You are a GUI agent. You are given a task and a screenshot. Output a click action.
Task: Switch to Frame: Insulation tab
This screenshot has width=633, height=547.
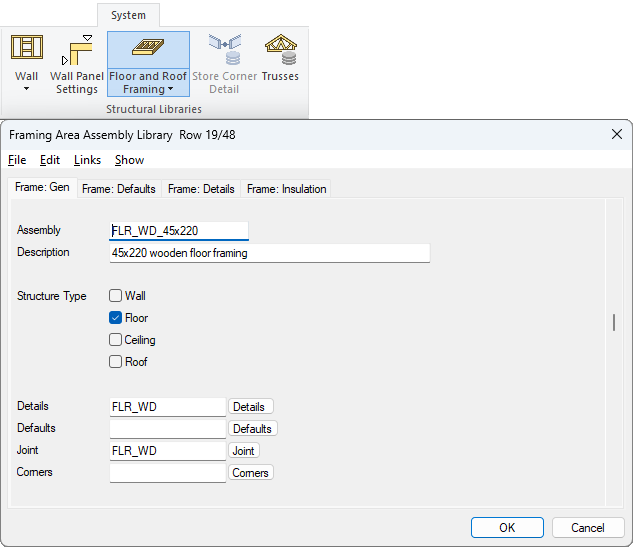pos(286,189)
